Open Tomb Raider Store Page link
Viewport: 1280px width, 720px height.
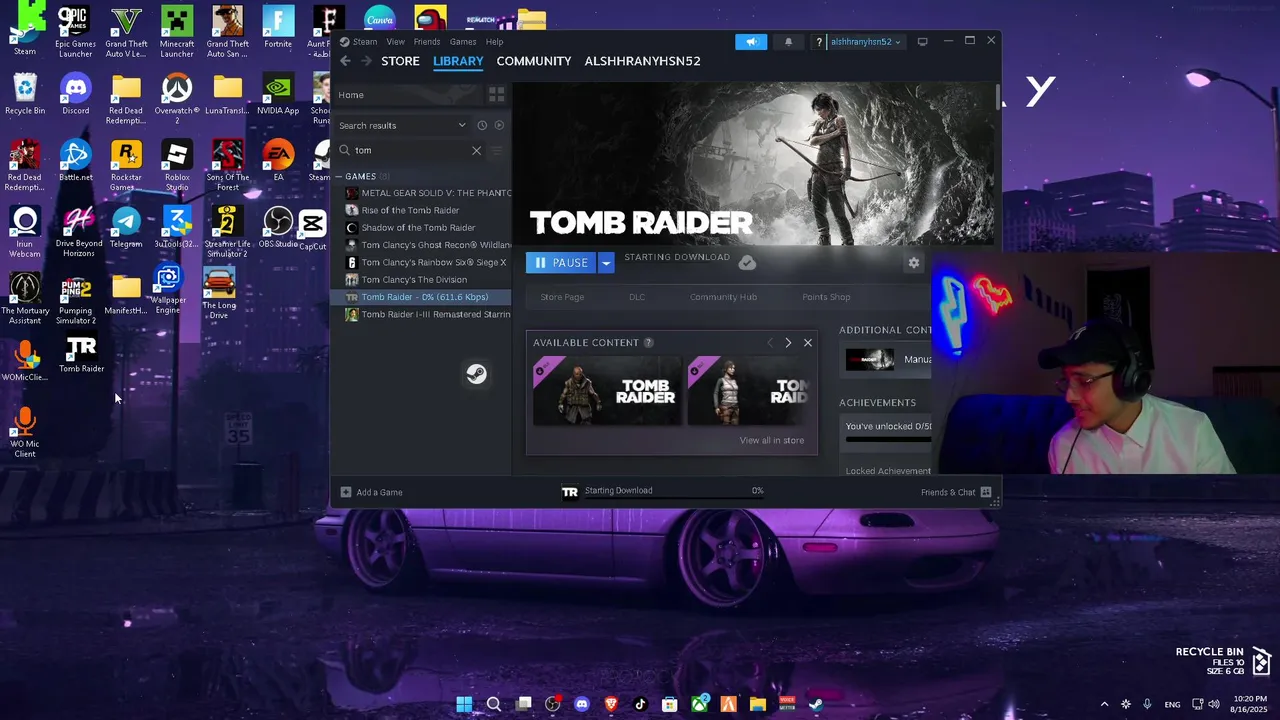(x=562, y=297)
